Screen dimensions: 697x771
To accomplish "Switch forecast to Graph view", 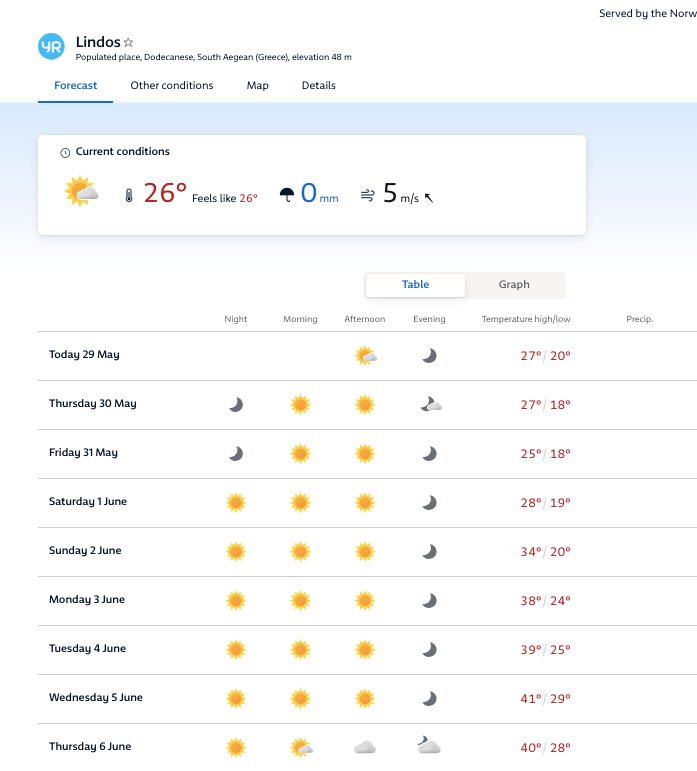I will point(514,285).
